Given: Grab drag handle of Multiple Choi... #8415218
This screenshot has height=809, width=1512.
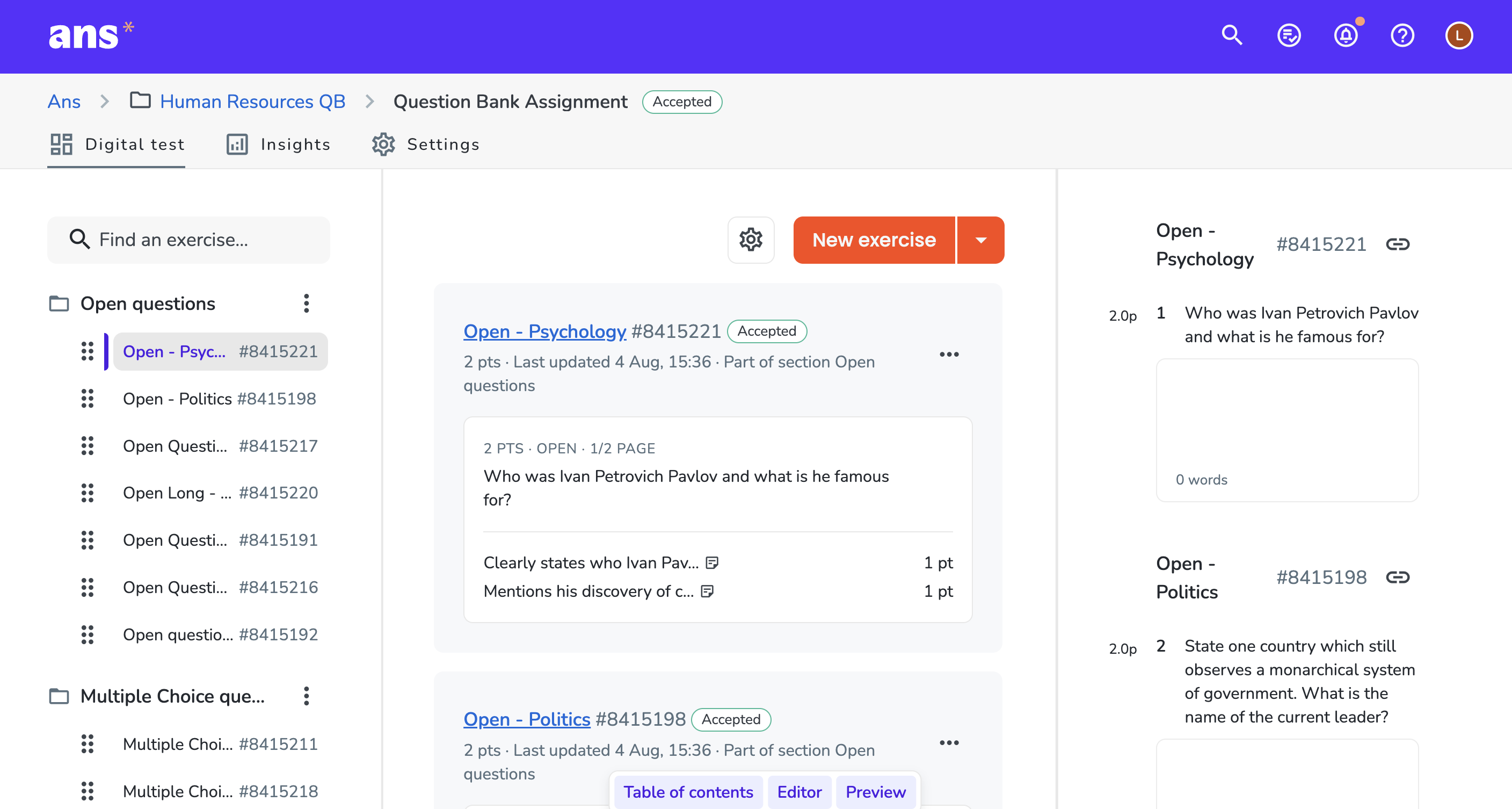Looking at the screenshot, I should point(88,791).
